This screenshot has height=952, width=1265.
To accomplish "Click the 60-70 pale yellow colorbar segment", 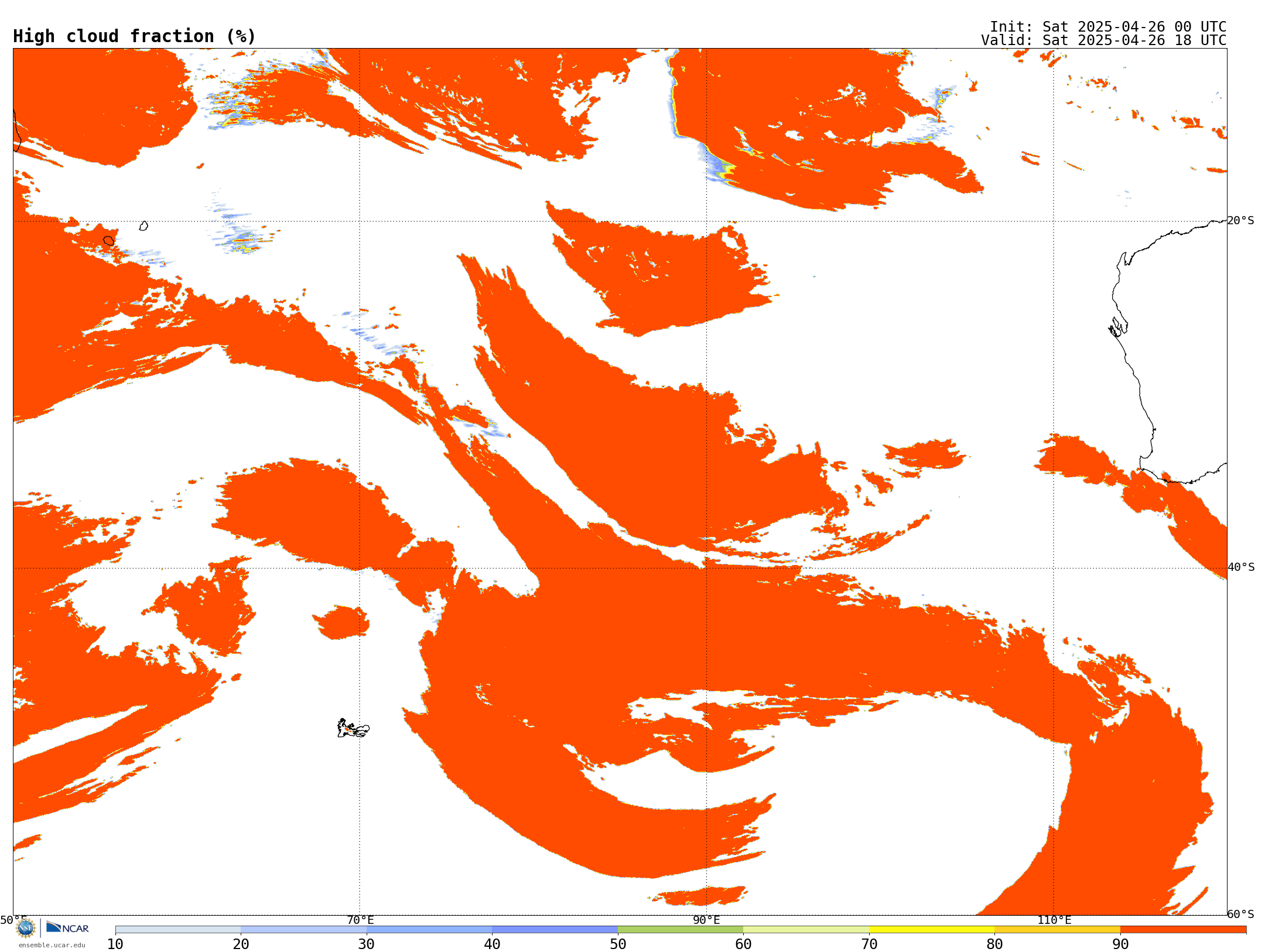I will point(806,930).
